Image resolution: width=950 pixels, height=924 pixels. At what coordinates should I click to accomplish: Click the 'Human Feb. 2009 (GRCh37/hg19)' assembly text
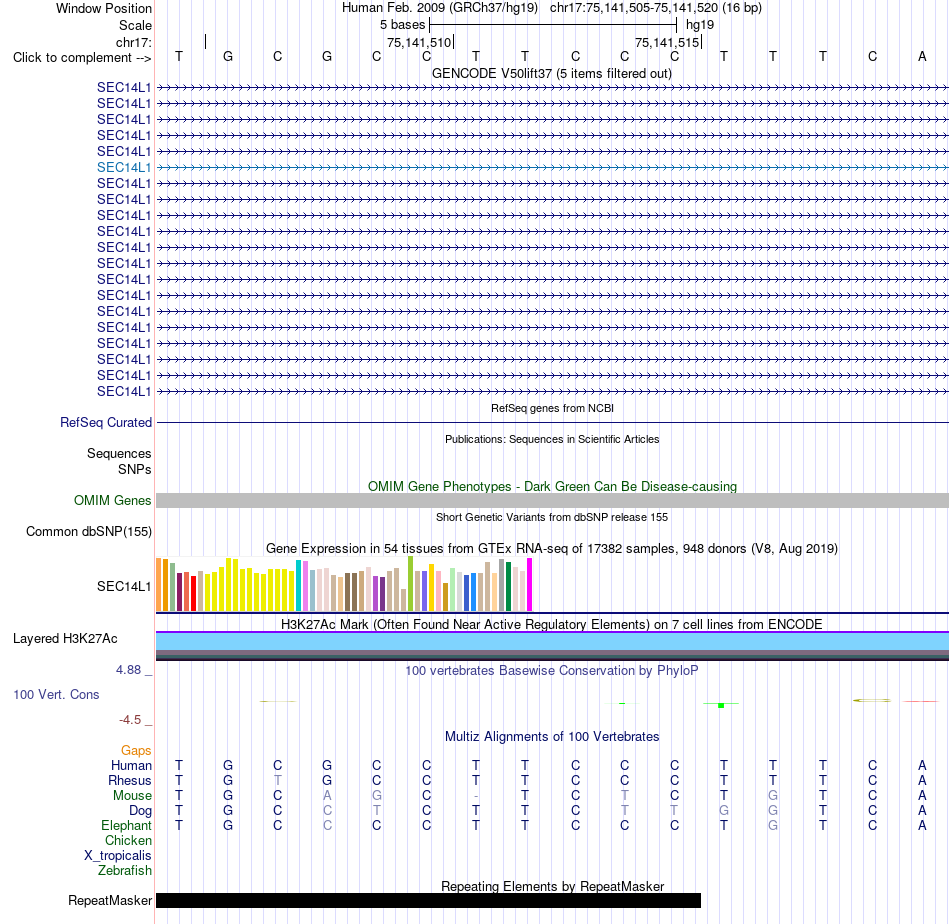[440, 8]
